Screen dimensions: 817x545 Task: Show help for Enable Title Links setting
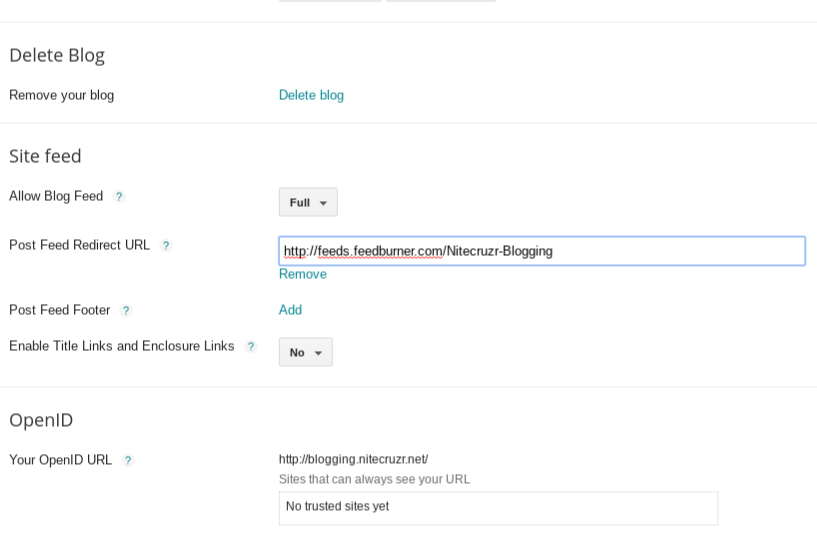251,347
